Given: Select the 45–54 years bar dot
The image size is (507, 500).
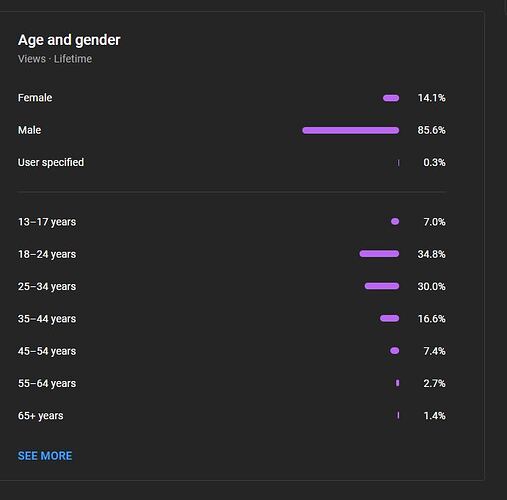Looking at the screenshot, I should 395,351.
